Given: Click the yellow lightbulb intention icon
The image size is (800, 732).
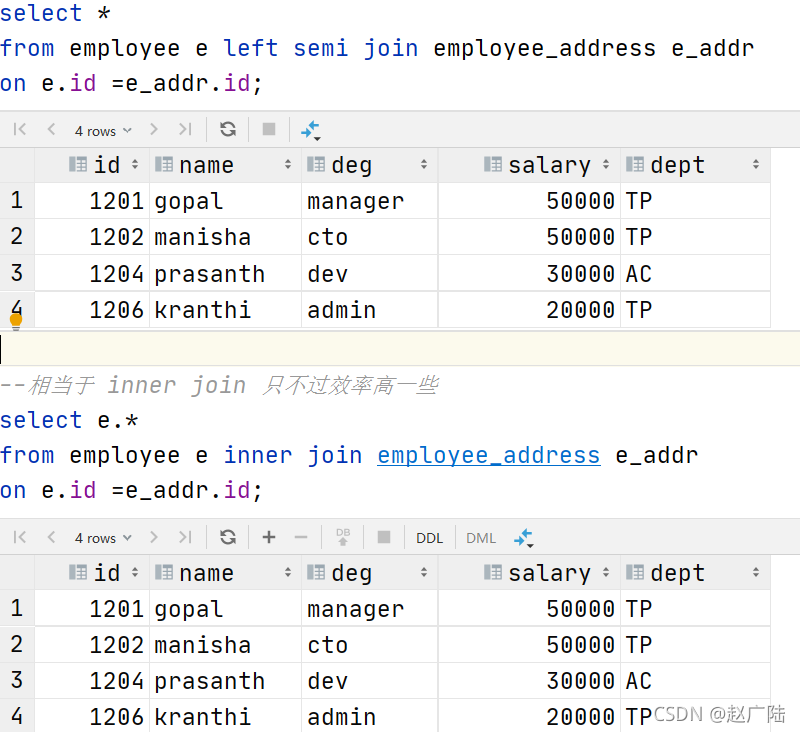Looking at the screenshot, I should pos(16,321).
